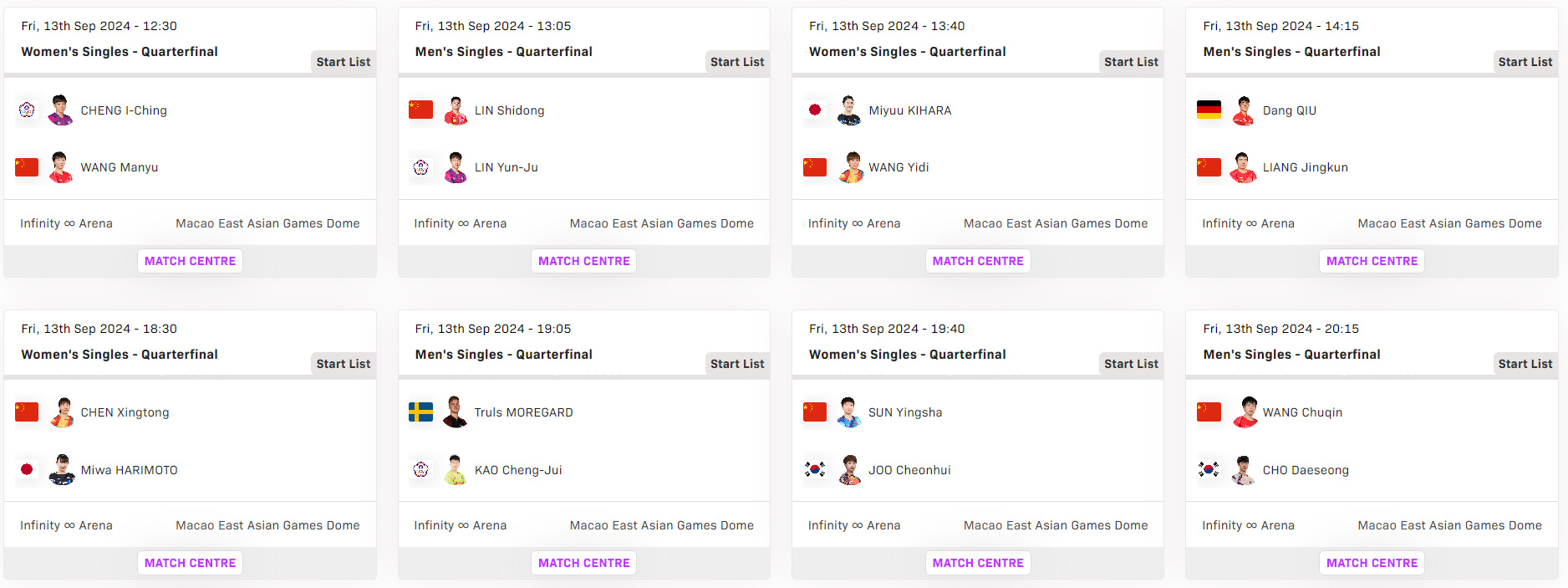Click the Korean flag beside JOO Cheonhui
Image resolution: width=1568 pixels, height=588 pixels.
814,469
